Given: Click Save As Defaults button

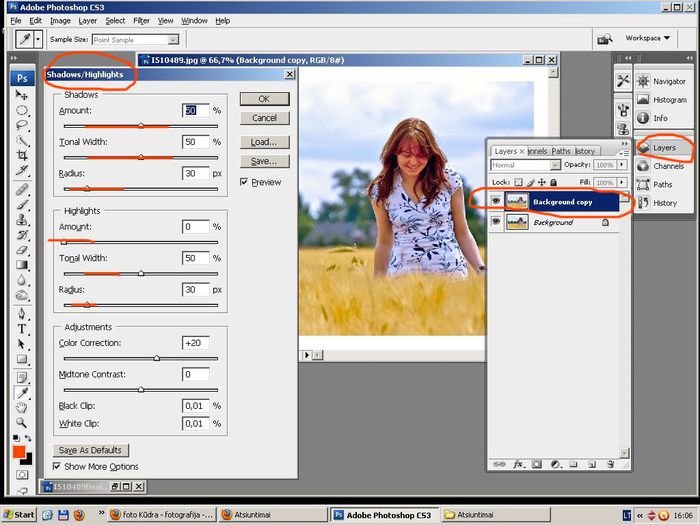Looking at the screenshot, I should [x=90, y=450].
